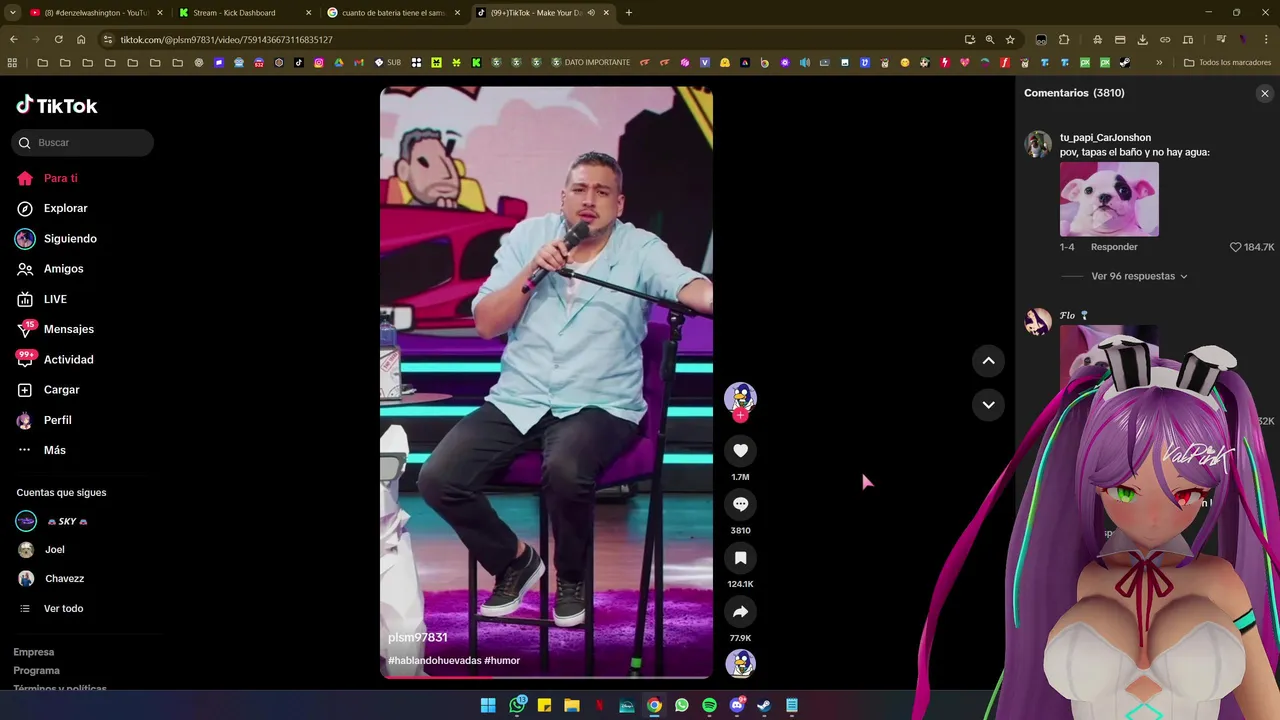Open tu_papi_CarJonshon profile name
The height and width of the screenshot is (720, 1280).
pyautogui.click(x=1105, y=138)
